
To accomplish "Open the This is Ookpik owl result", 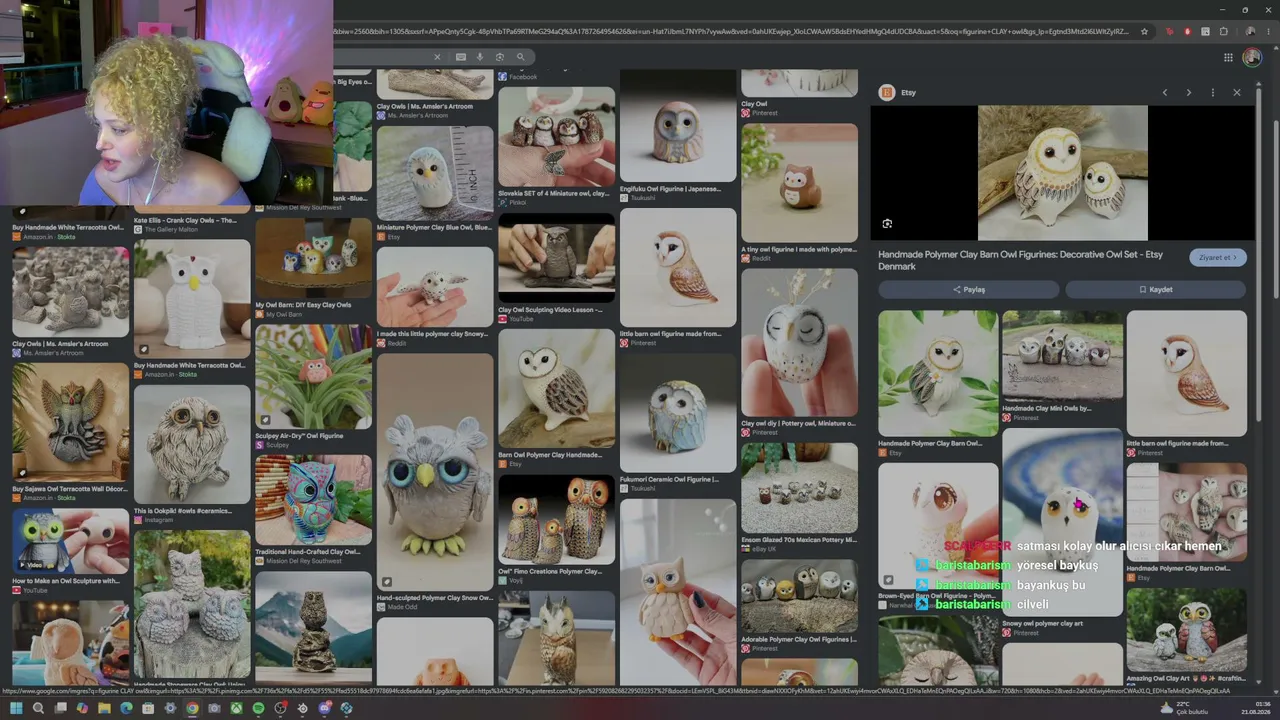I will [192, 445].
